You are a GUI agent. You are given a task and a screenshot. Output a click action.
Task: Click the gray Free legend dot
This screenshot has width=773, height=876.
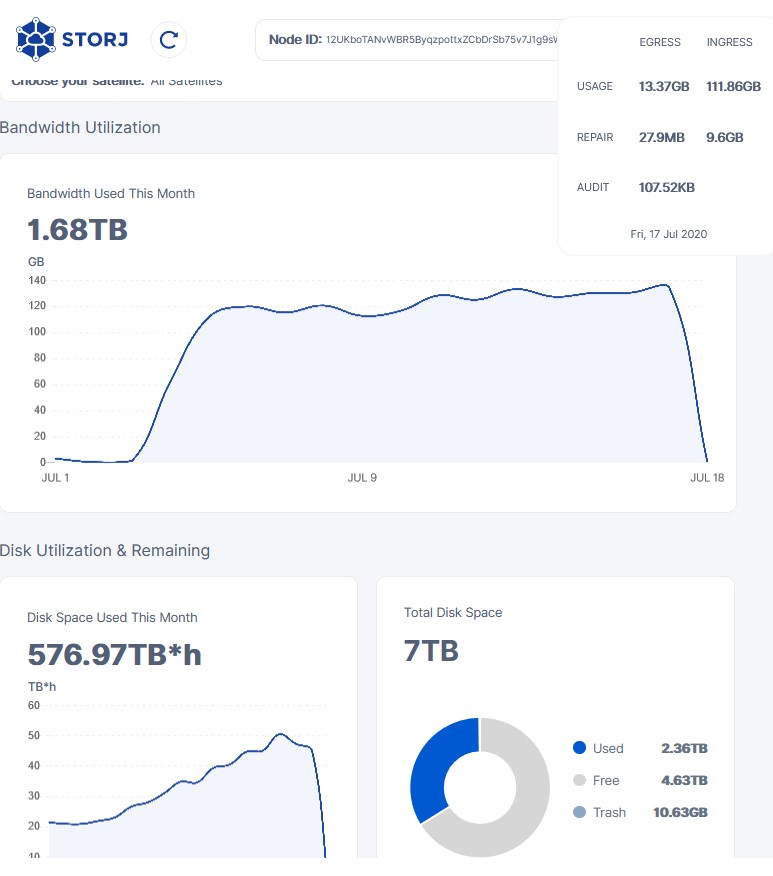pos(579,780)
